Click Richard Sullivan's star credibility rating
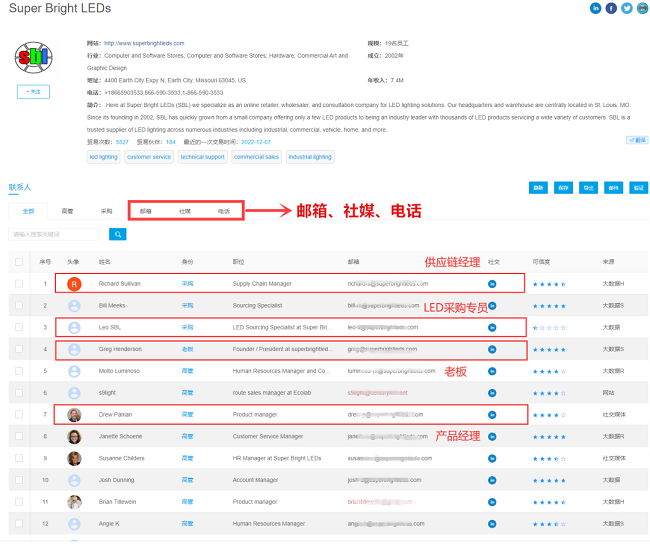Image resolution: width=650 pixels, height=547 pixels. [x=549, y=284]
